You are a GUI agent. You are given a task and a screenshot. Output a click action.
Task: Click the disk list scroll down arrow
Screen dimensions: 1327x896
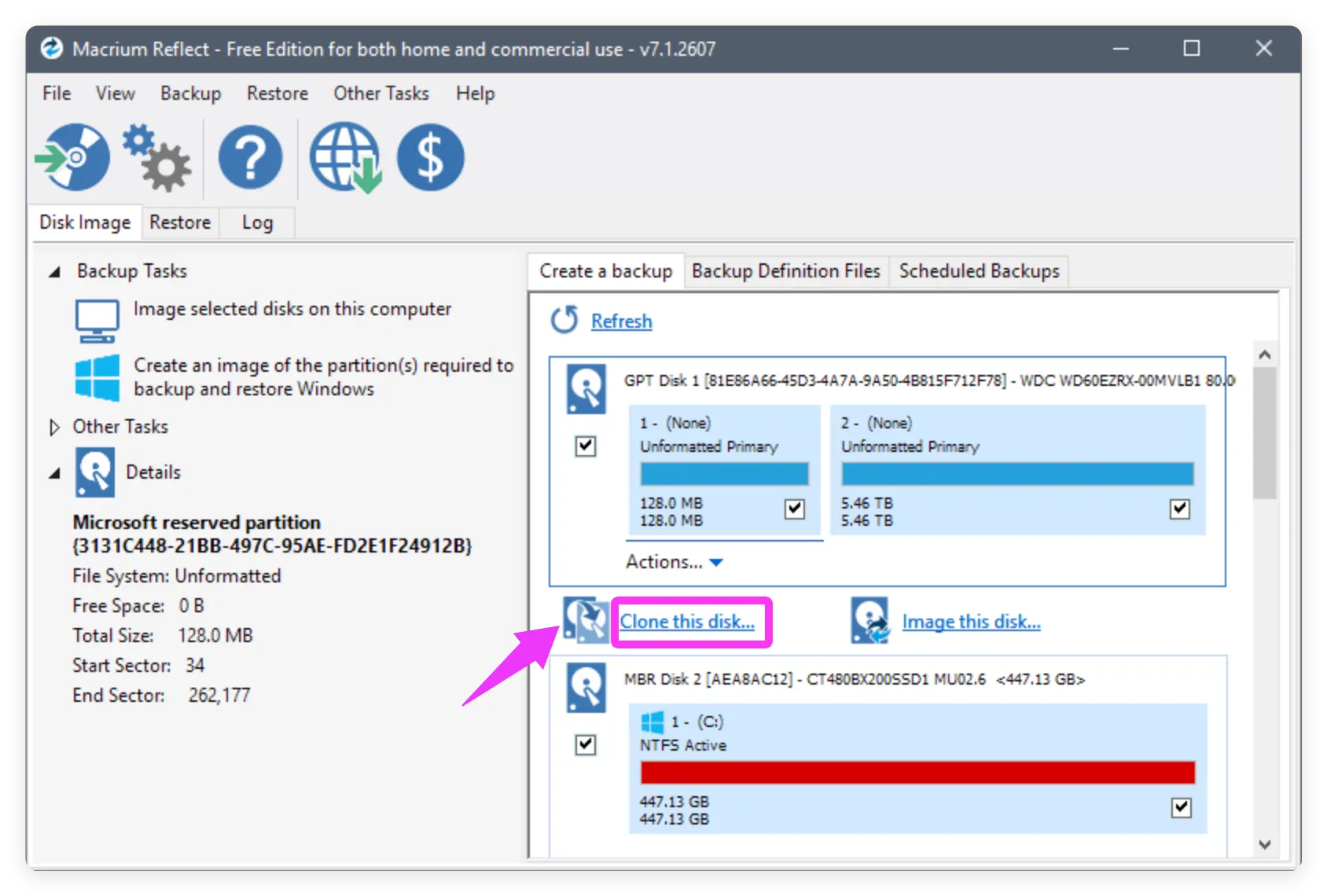1265,845
